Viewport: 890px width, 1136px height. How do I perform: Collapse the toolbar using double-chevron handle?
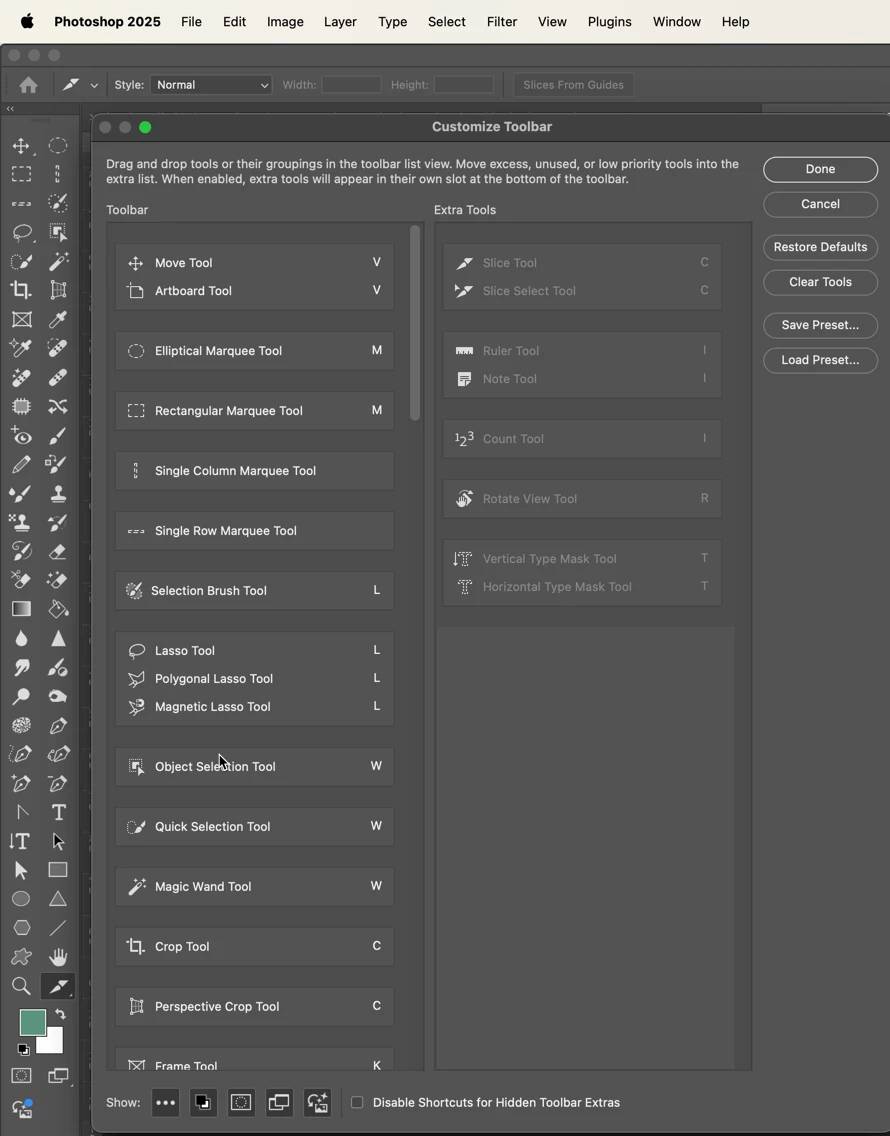click(10, 109)
